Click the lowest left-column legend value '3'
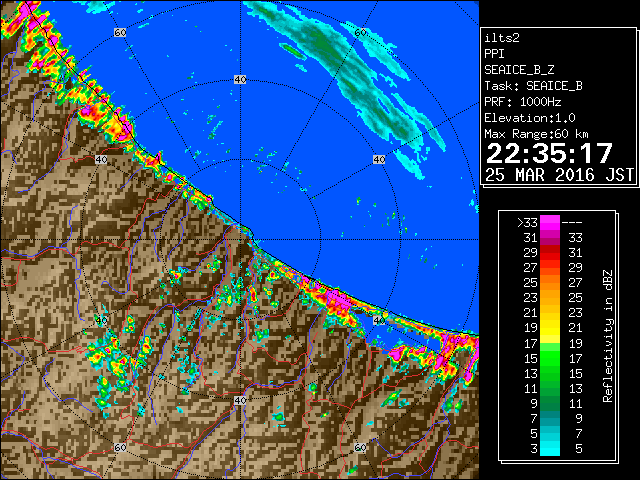 coord(534,449)
